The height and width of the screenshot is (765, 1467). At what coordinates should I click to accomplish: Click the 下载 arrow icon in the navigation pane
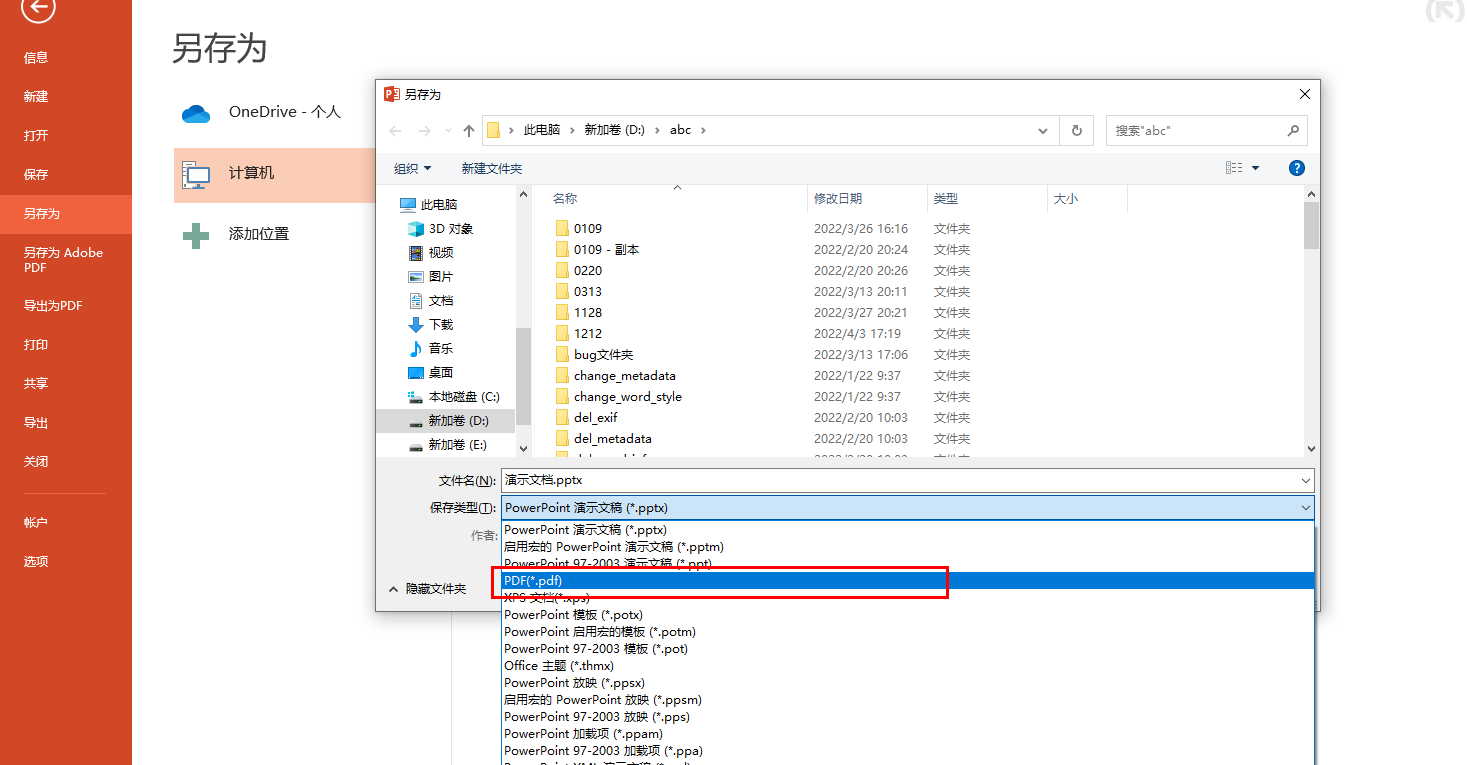point(416,325)
